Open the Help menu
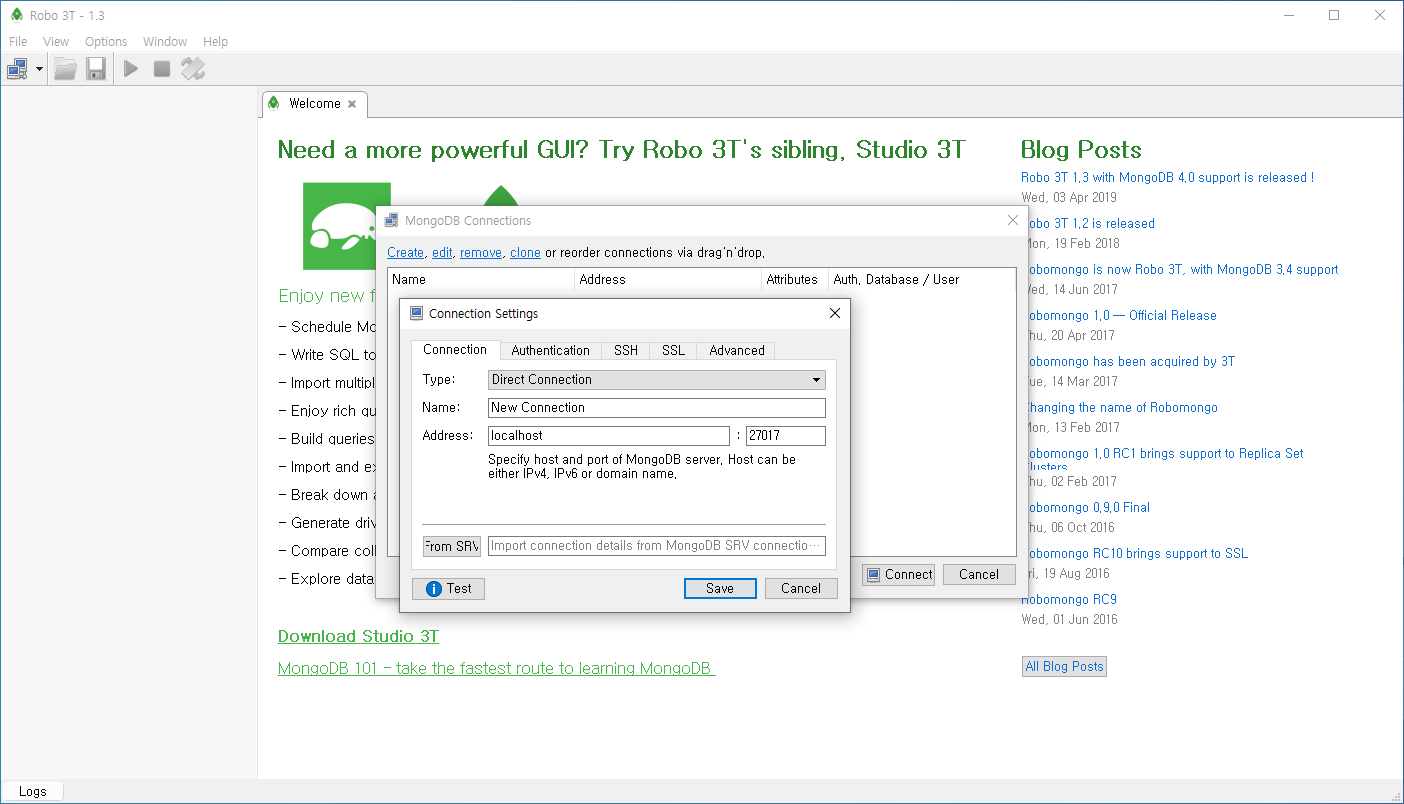 point(216,41)
